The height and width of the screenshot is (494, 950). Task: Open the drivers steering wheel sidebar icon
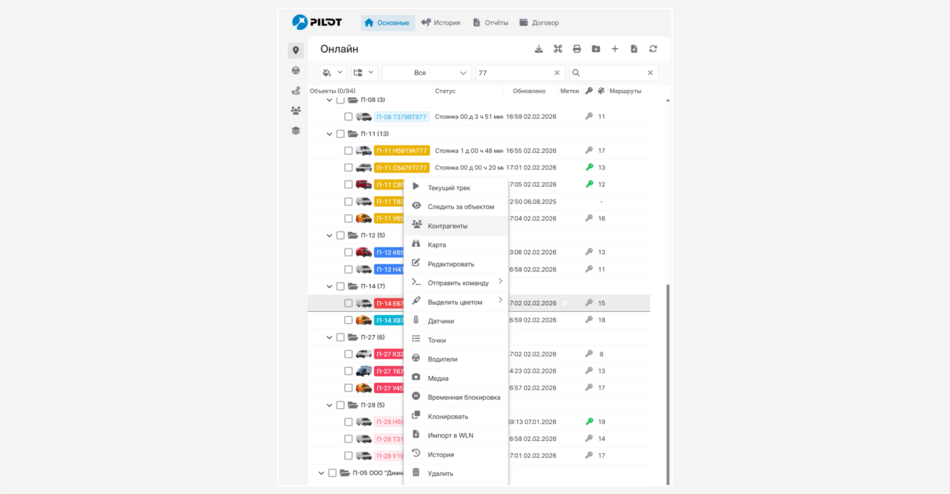coord(296,71)
